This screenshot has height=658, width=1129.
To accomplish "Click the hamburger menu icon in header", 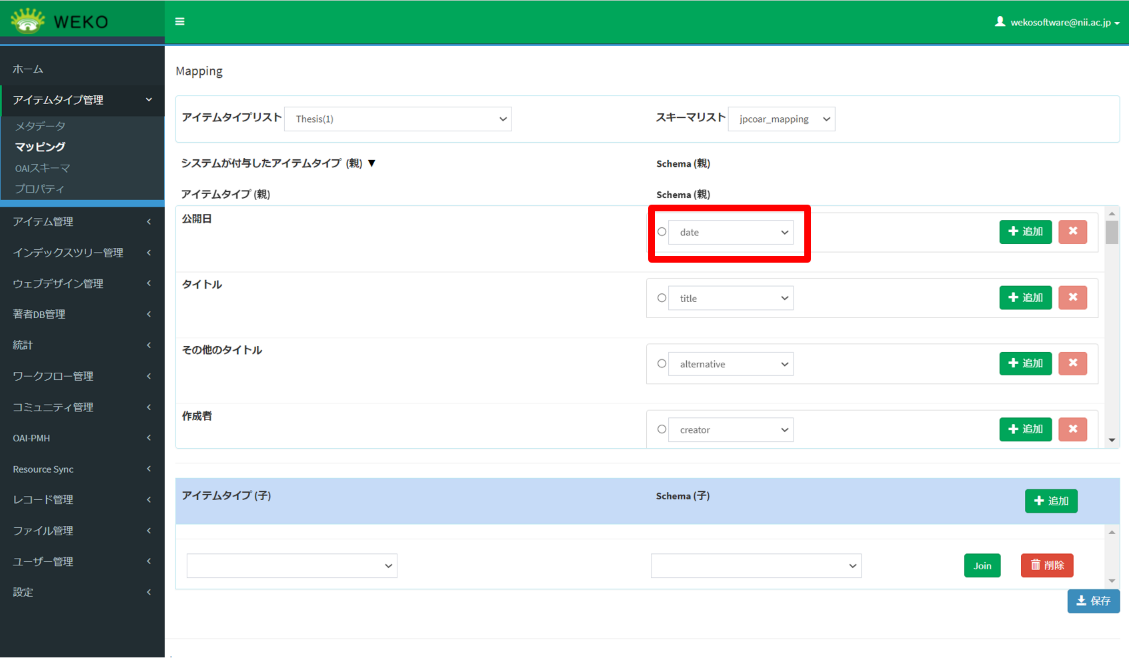I will [179, 21].
